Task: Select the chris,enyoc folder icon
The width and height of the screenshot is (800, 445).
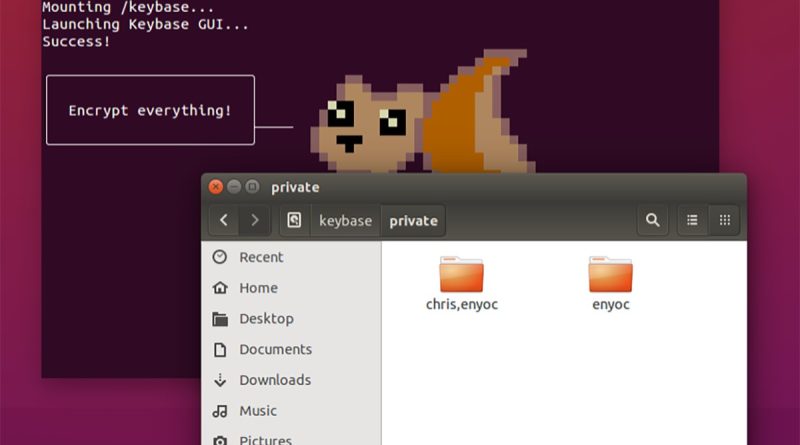Action: (461, 274)
